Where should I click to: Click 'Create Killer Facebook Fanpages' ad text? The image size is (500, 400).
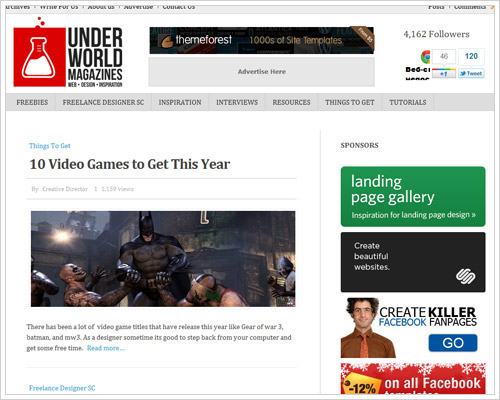pyautogui.click(x=428, y=317)
